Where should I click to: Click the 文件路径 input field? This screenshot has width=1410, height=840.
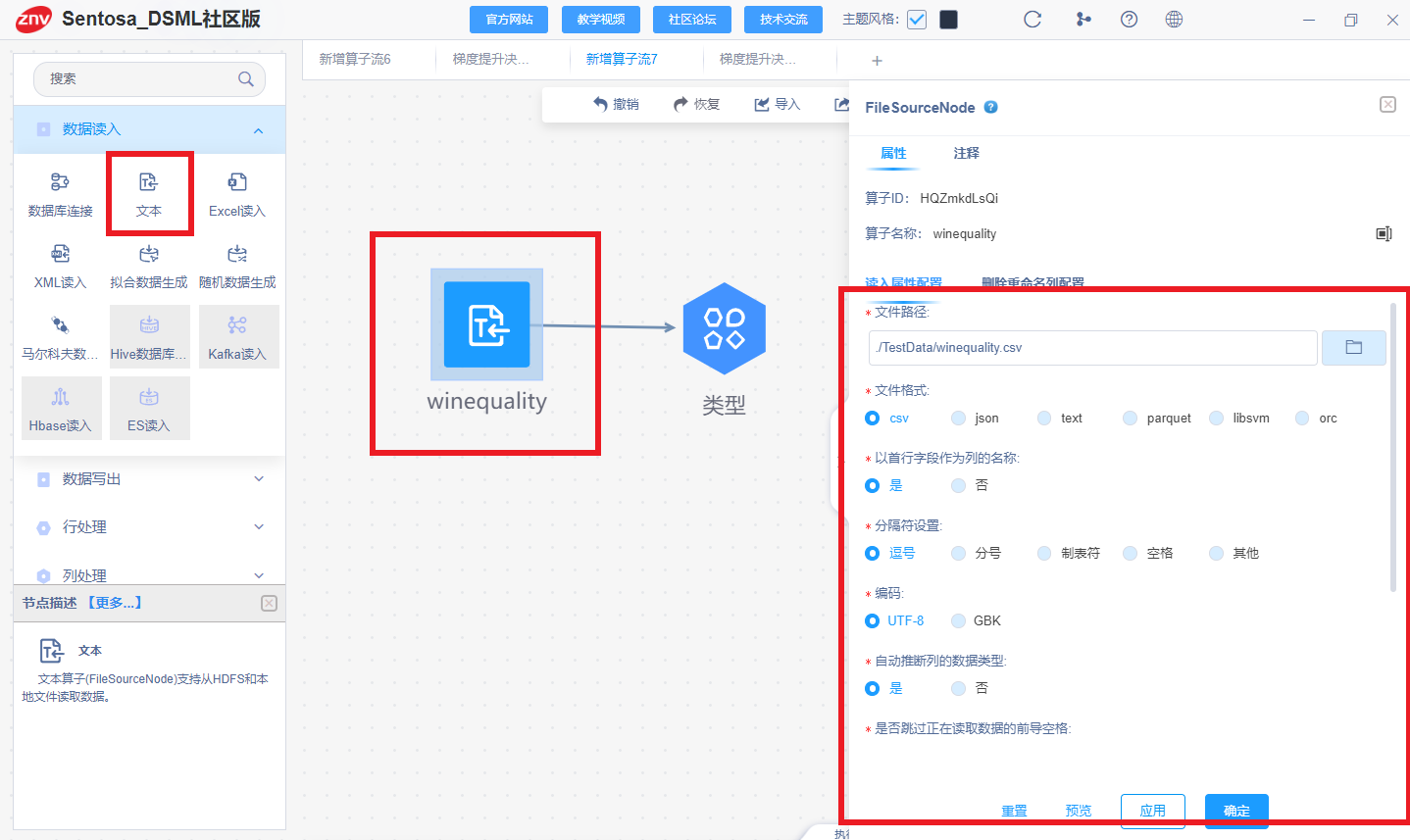(1092, 348)
